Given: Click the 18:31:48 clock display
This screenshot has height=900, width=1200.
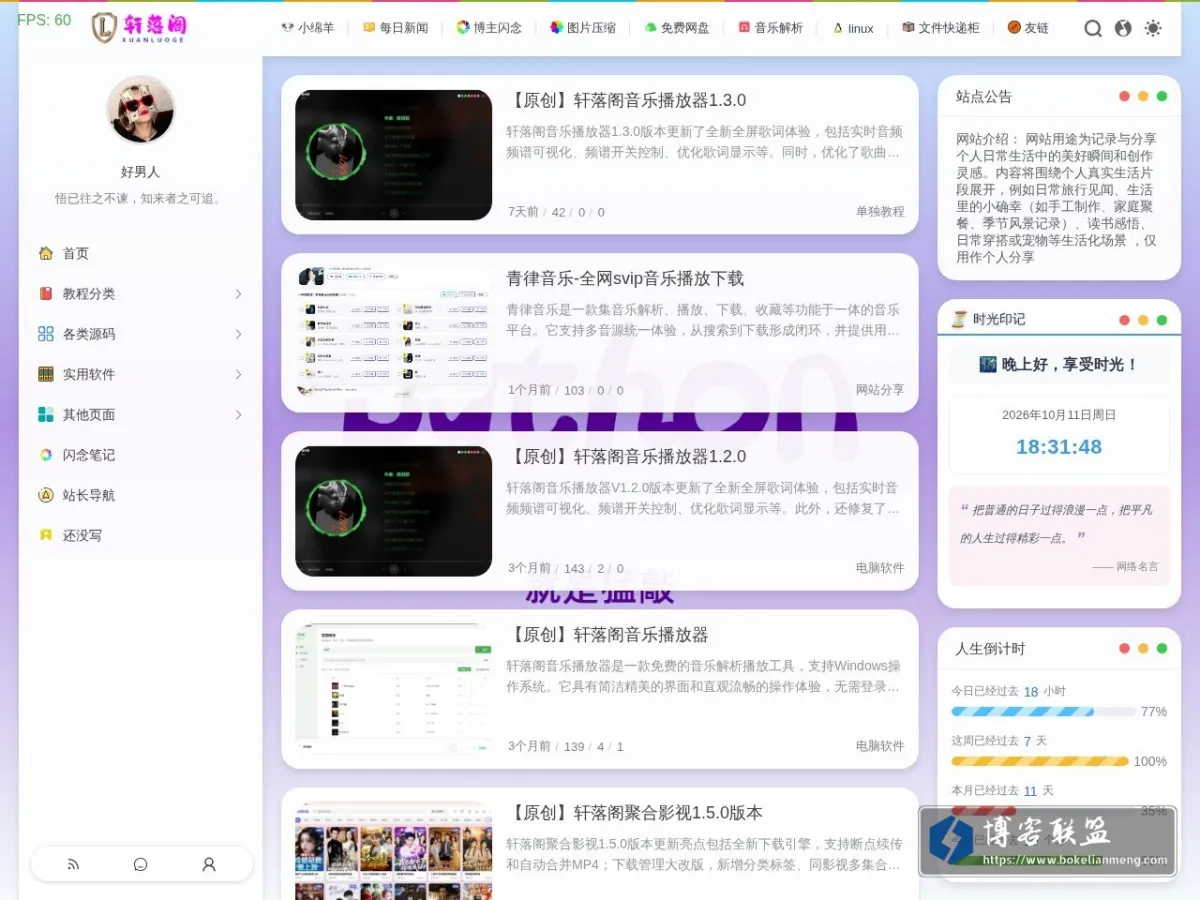Looking at the screenshot, I should tap(1059, 447).
